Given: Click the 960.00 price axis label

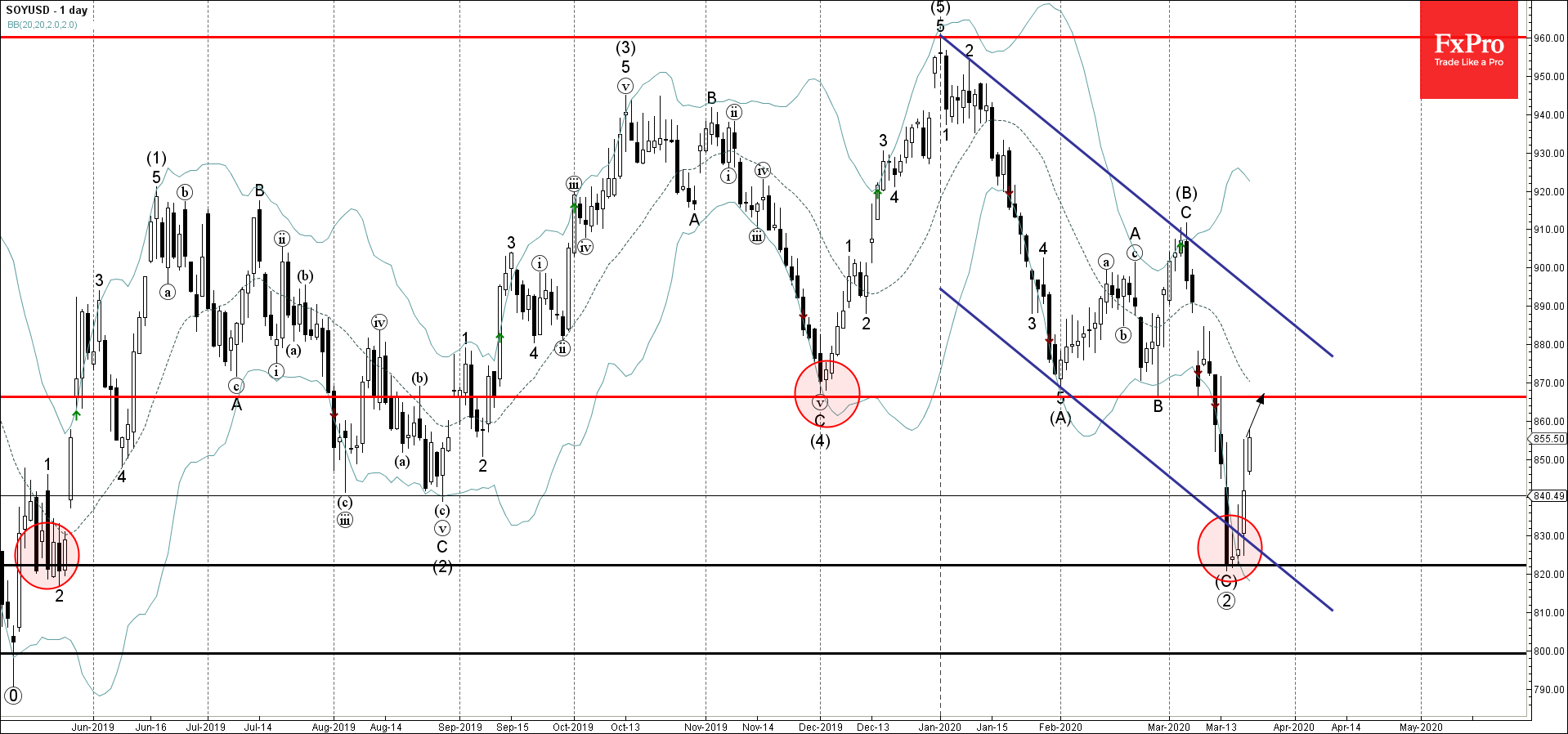Looking at the screenshot, I should coord(1548,38).
